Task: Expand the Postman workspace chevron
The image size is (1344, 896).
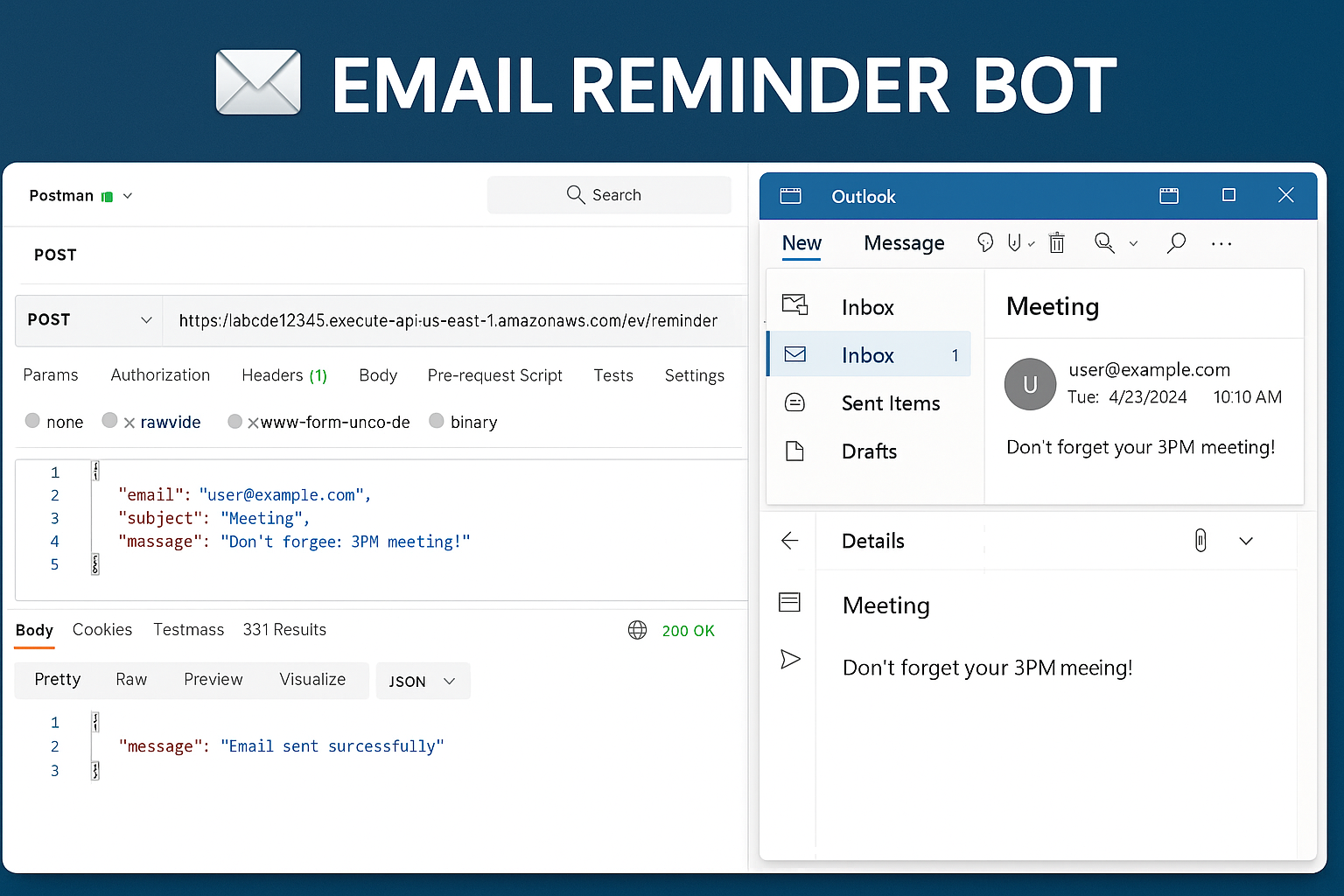Action: coord(128,196)
